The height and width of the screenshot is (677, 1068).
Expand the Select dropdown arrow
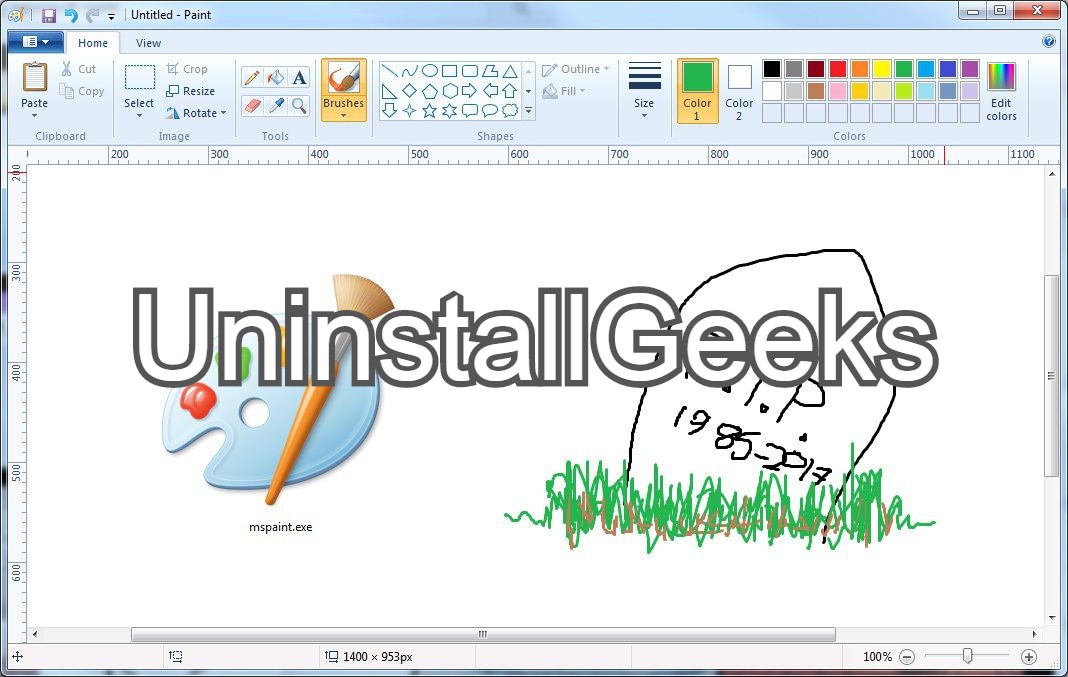pos(139,116)
